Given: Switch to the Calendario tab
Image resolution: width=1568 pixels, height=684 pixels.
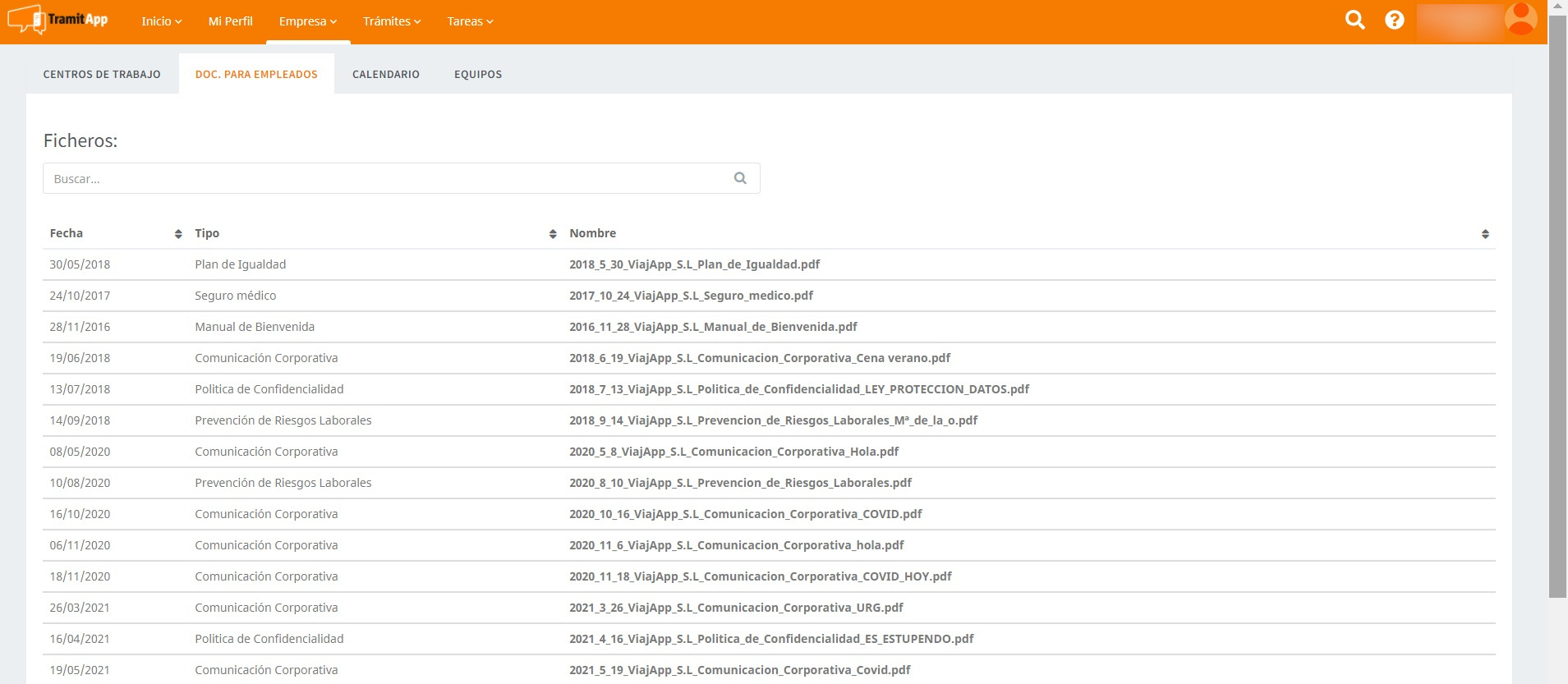Looking at the screenshot, I should [x=386, y=74].
